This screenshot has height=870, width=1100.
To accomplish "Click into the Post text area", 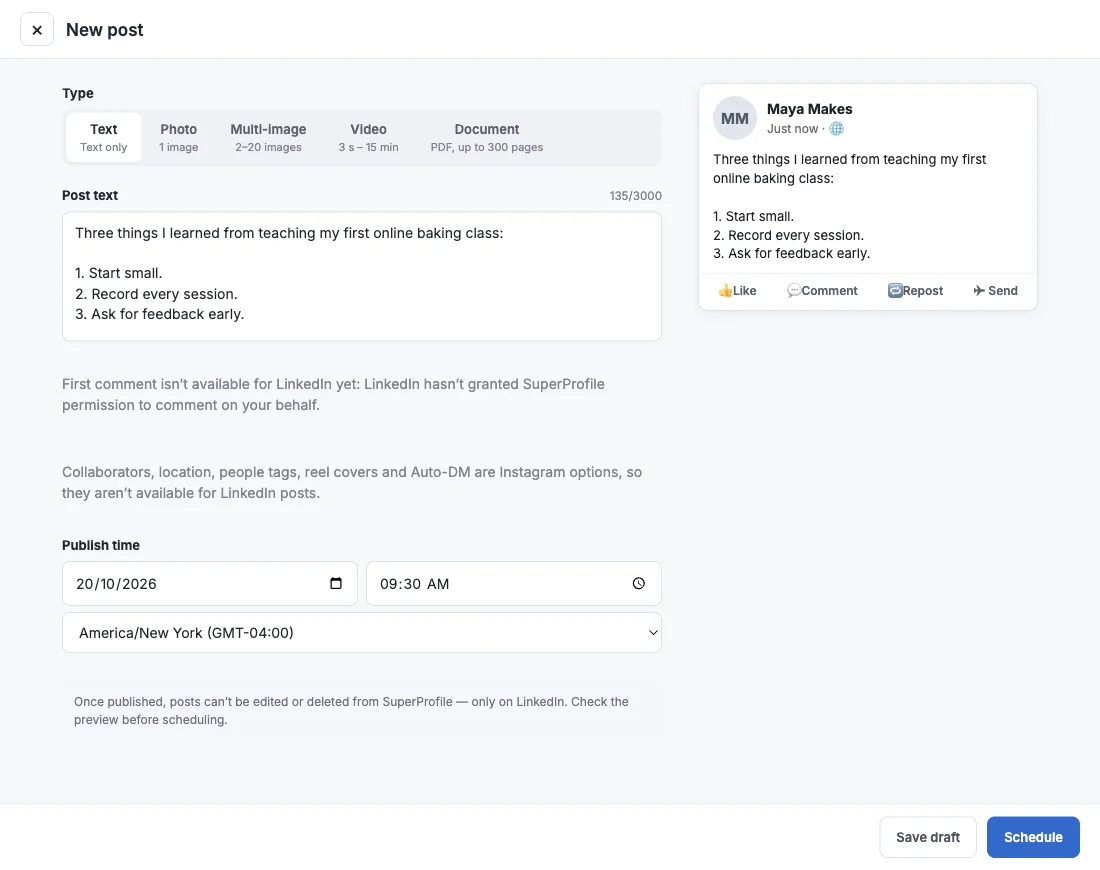I will click(x=362, y=276).
